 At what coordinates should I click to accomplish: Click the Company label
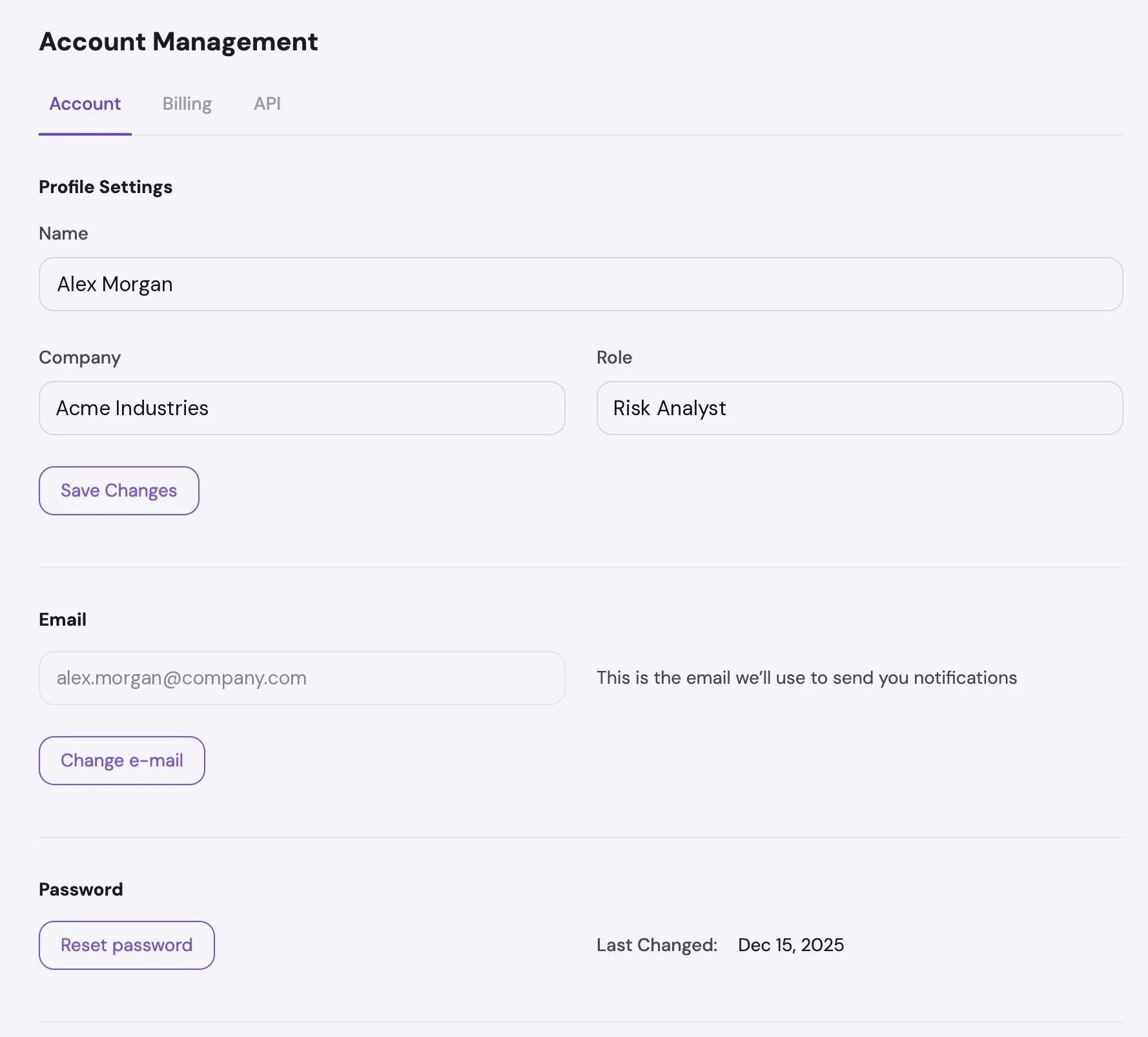point(80,358)
